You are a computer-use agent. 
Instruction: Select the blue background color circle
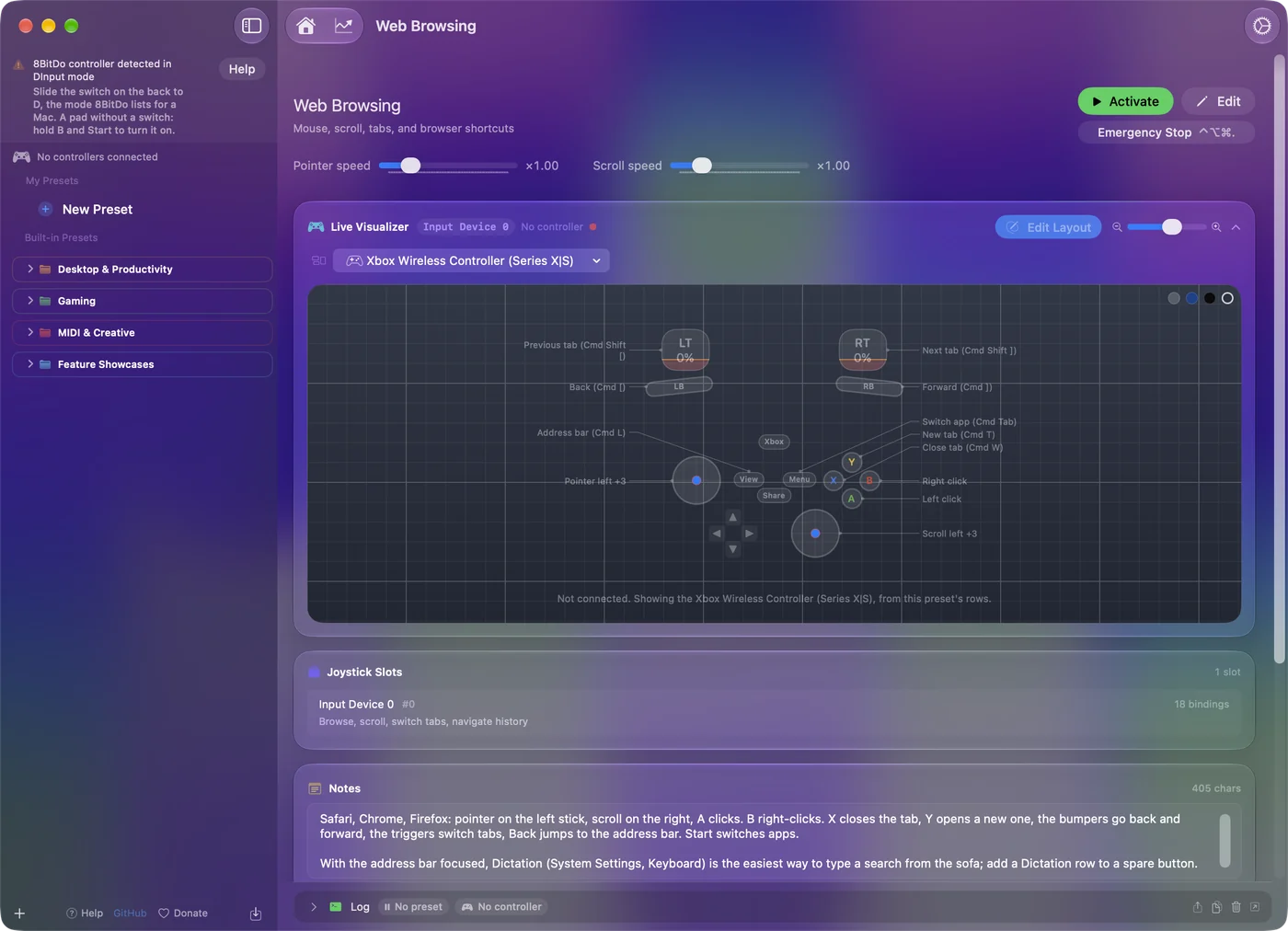click(1191, 298)
